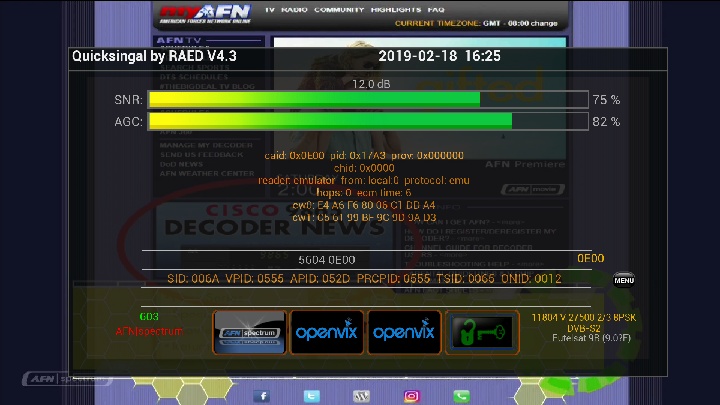Click the 'MANAGE MY DECODER' sidebar link
The width and height of the screenshot is (720, 405).
[206, 145]
